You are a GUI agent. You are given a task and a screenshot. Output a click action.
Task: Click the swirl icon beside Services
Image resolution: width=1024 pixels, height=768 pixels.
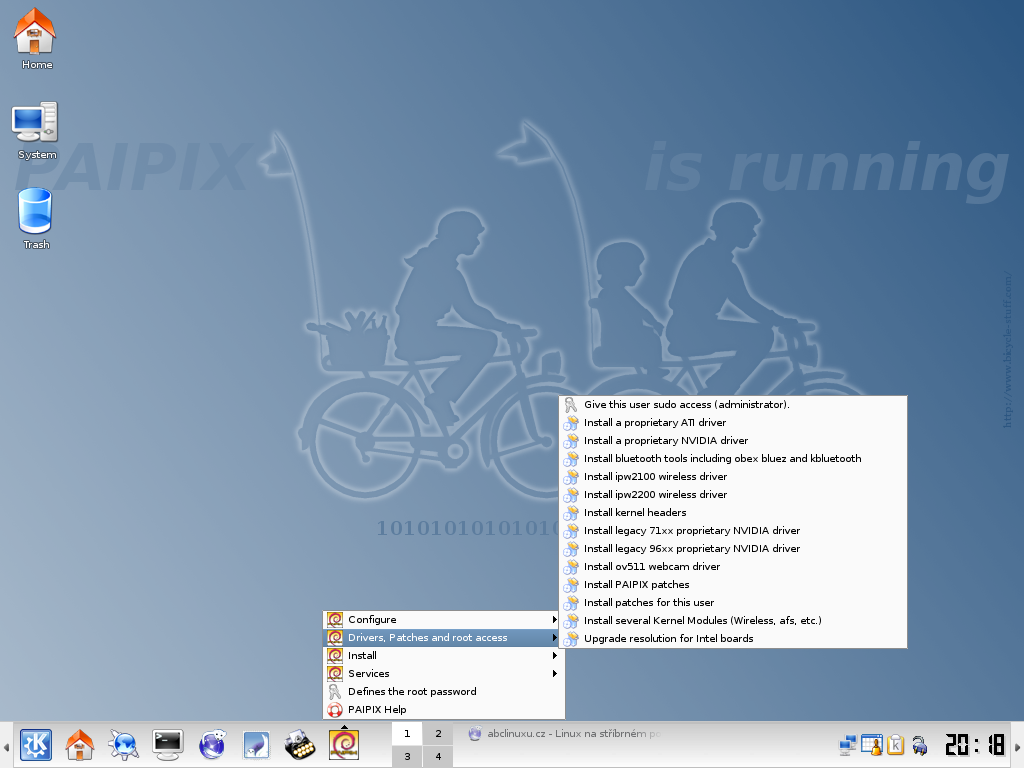pyautogui.click(x=335, y=674)
